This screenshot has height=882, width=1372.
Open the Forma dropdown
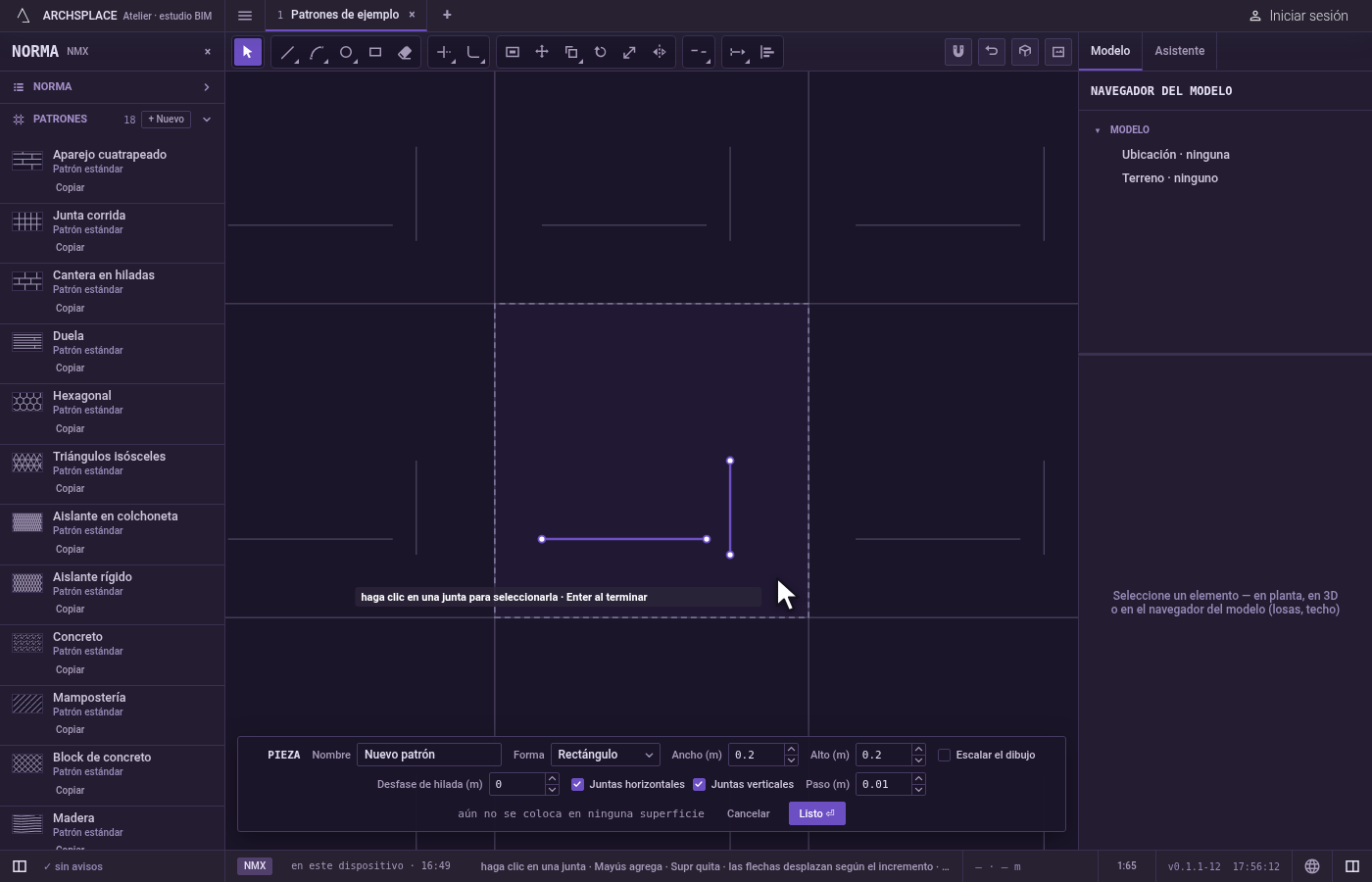(605, 755)
